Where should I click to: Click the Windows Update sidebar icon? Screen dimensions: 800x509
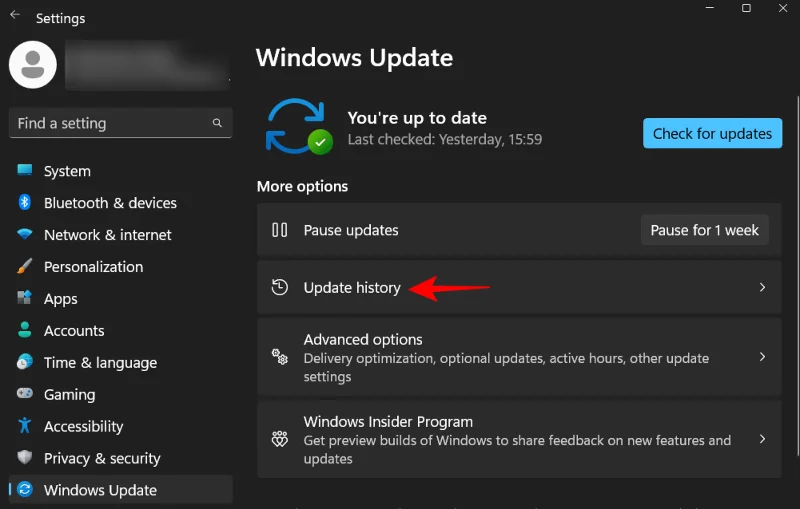[x=24, y=489]
